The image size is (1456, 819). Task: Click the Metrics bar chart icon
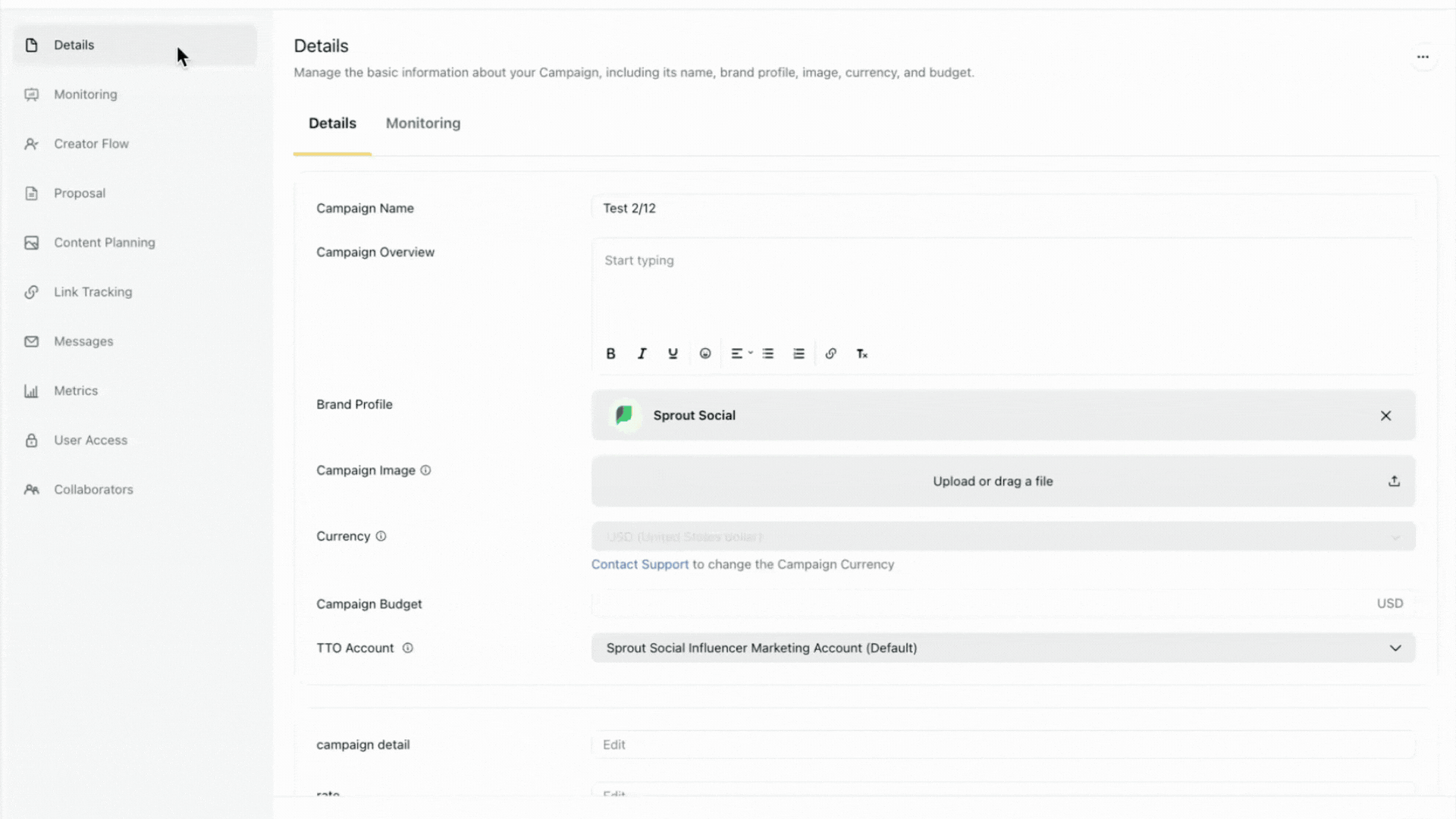pos(31,391)
